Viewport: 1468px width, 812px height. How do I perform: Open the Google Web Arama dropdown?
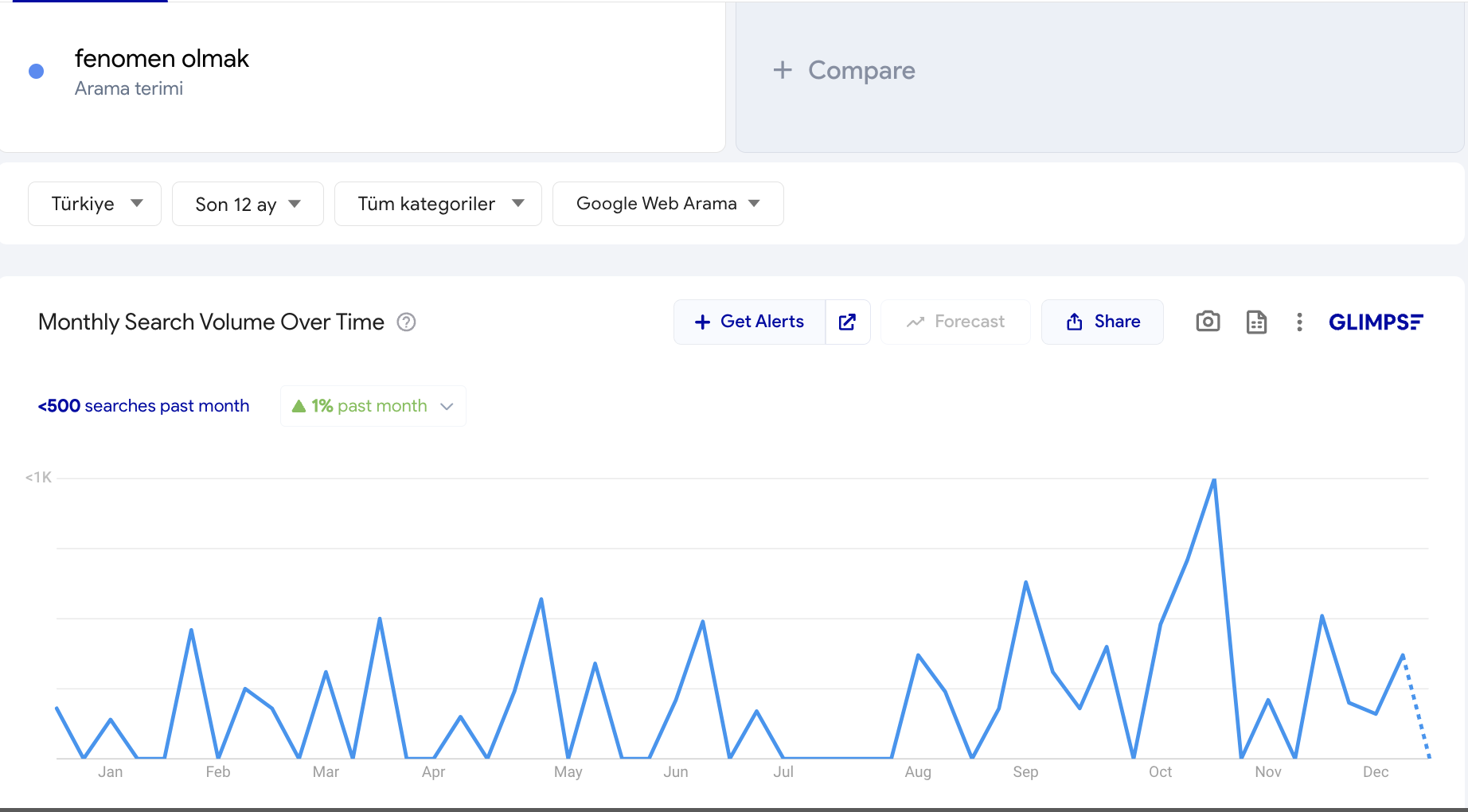pos(667,204)
